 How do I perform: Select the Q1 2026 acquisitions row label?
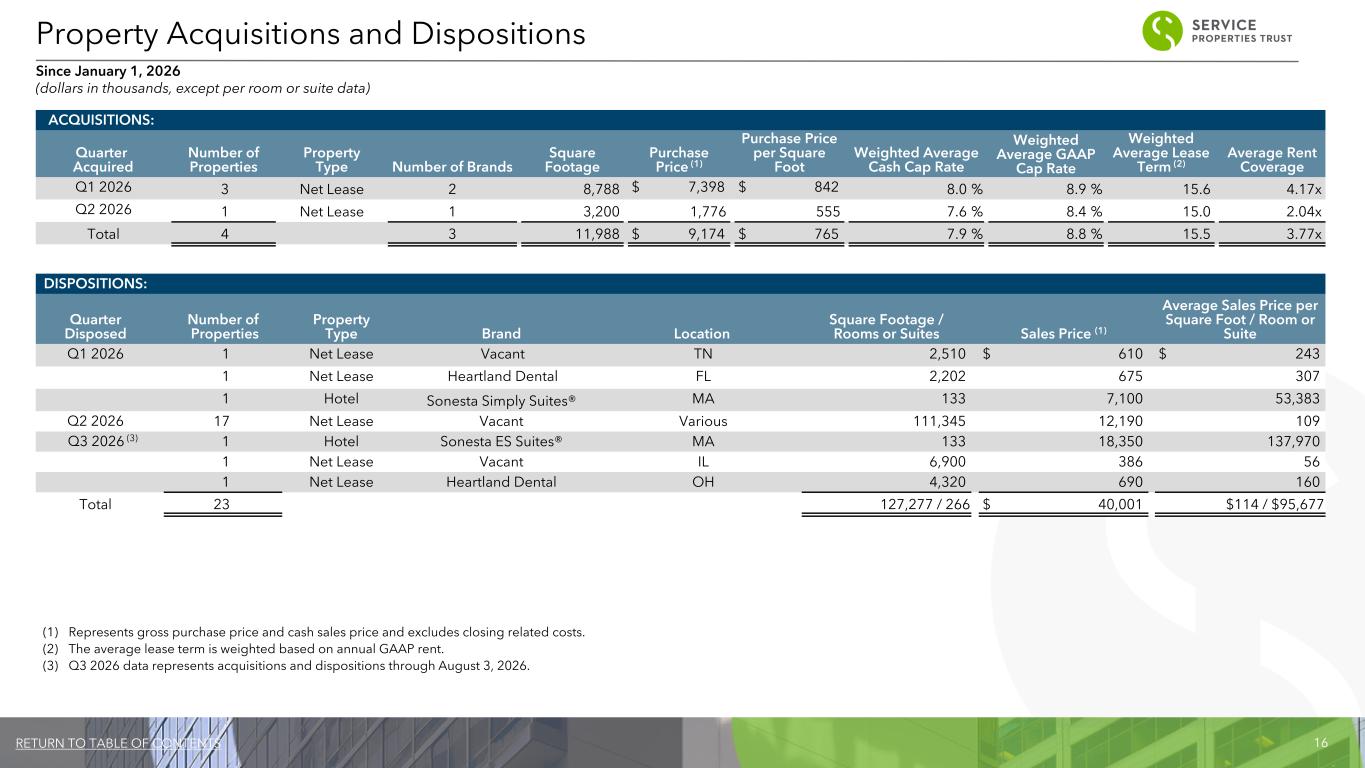pyautogui.click(x=98, y=186)
